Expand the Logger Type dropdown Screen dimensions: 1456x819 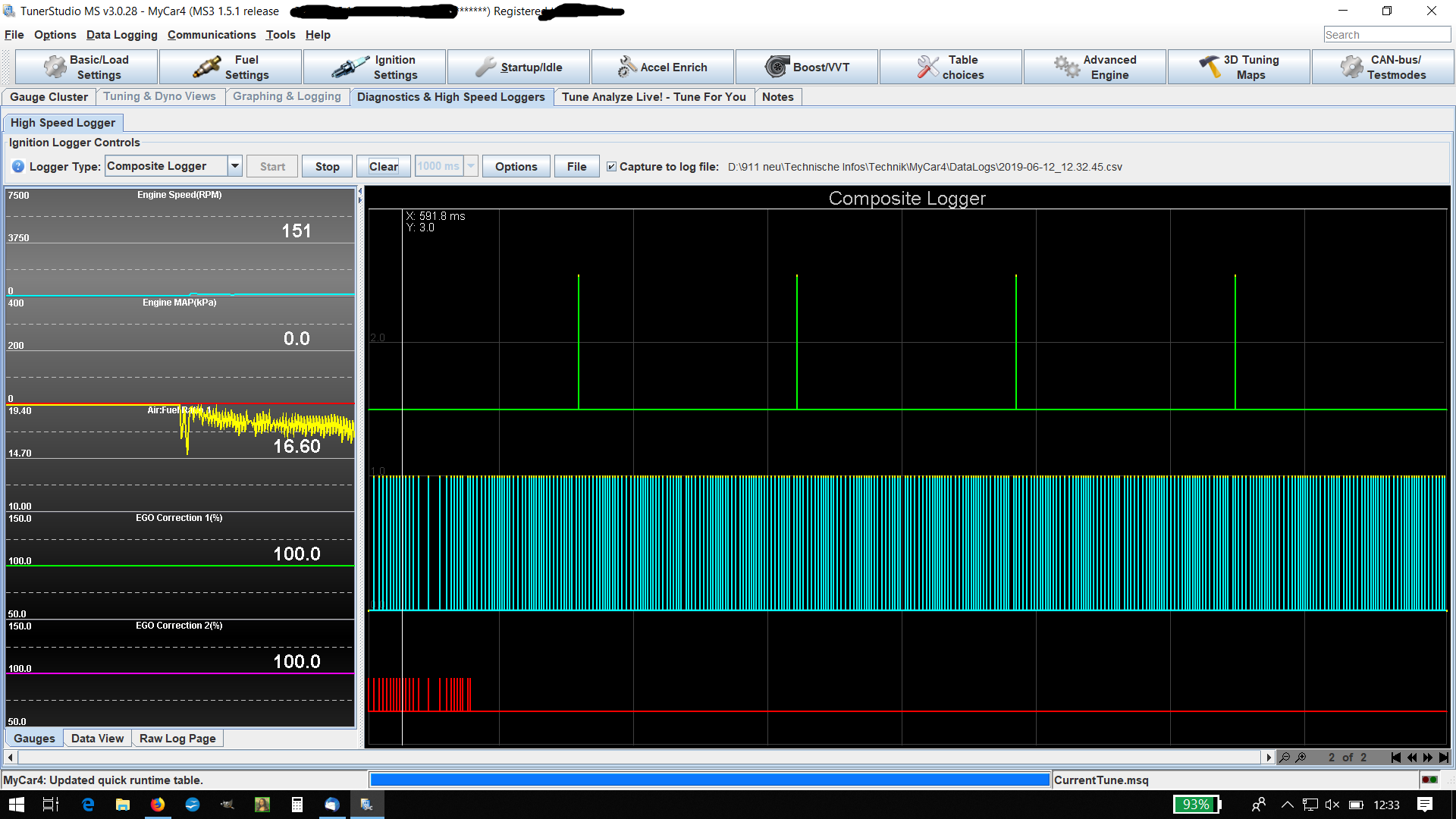tap(235, 166)
